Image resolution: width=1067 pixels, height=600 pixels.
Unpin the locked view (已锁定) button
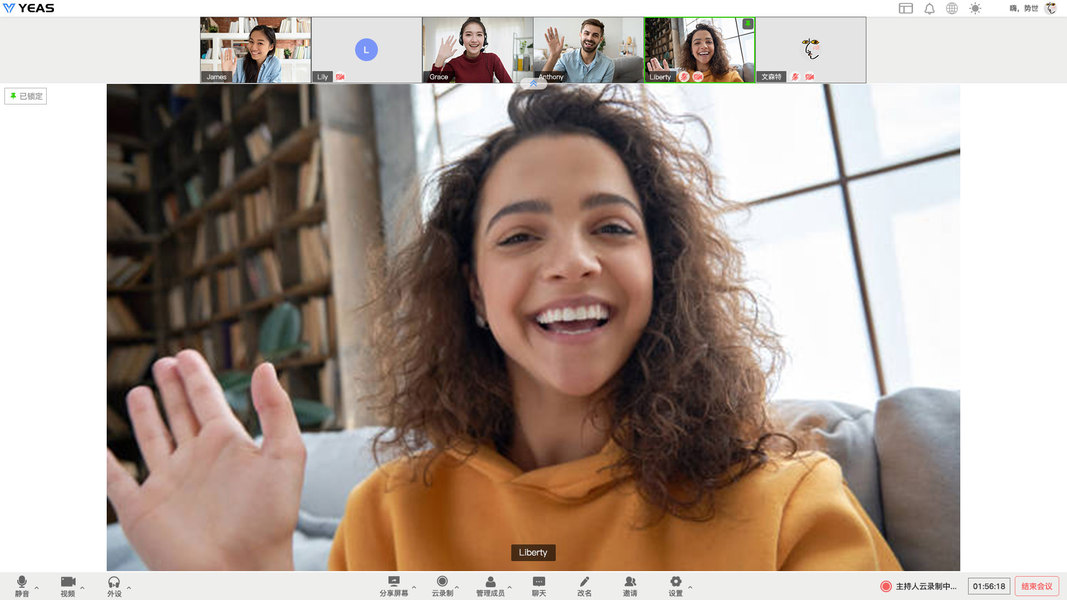pos(26,97)
